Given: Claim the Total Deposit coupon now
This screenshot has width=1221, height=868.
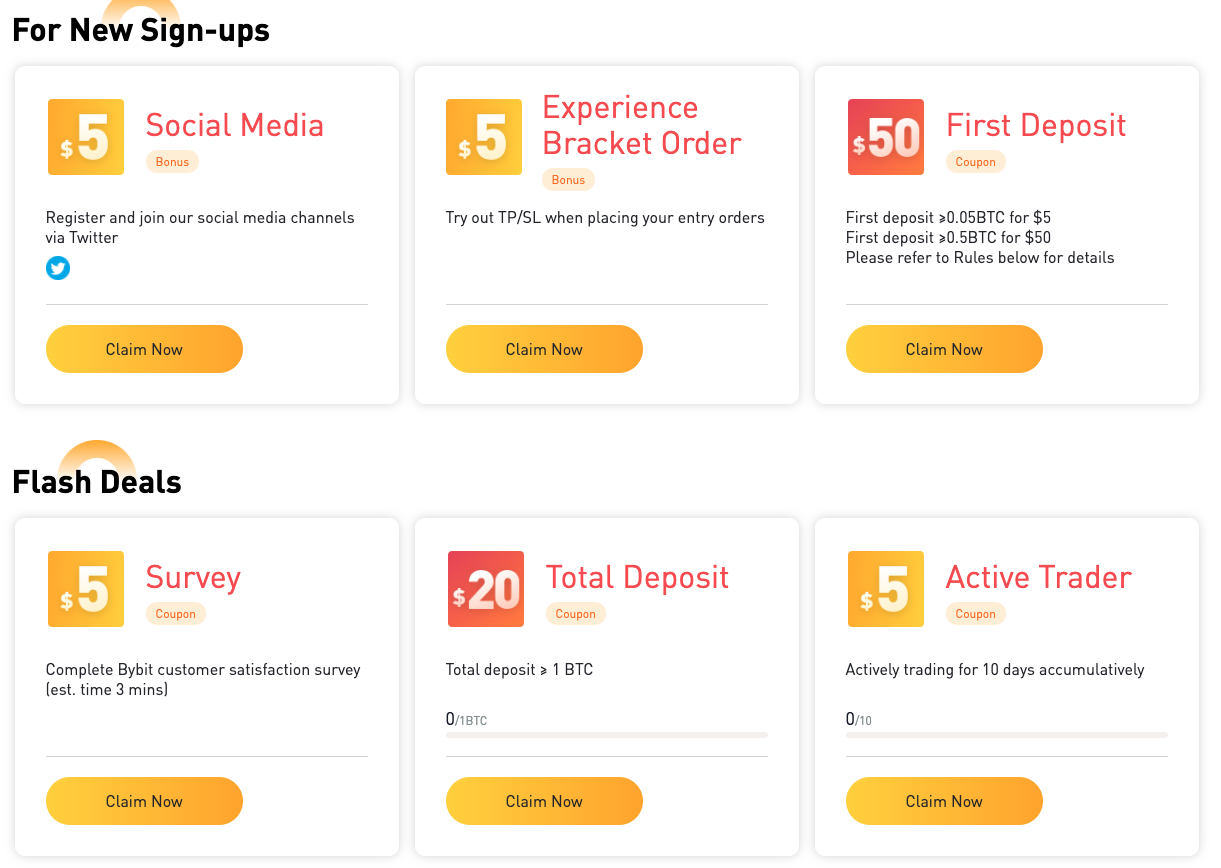Looking at the screenshot, I should click(x=544, y=801).
